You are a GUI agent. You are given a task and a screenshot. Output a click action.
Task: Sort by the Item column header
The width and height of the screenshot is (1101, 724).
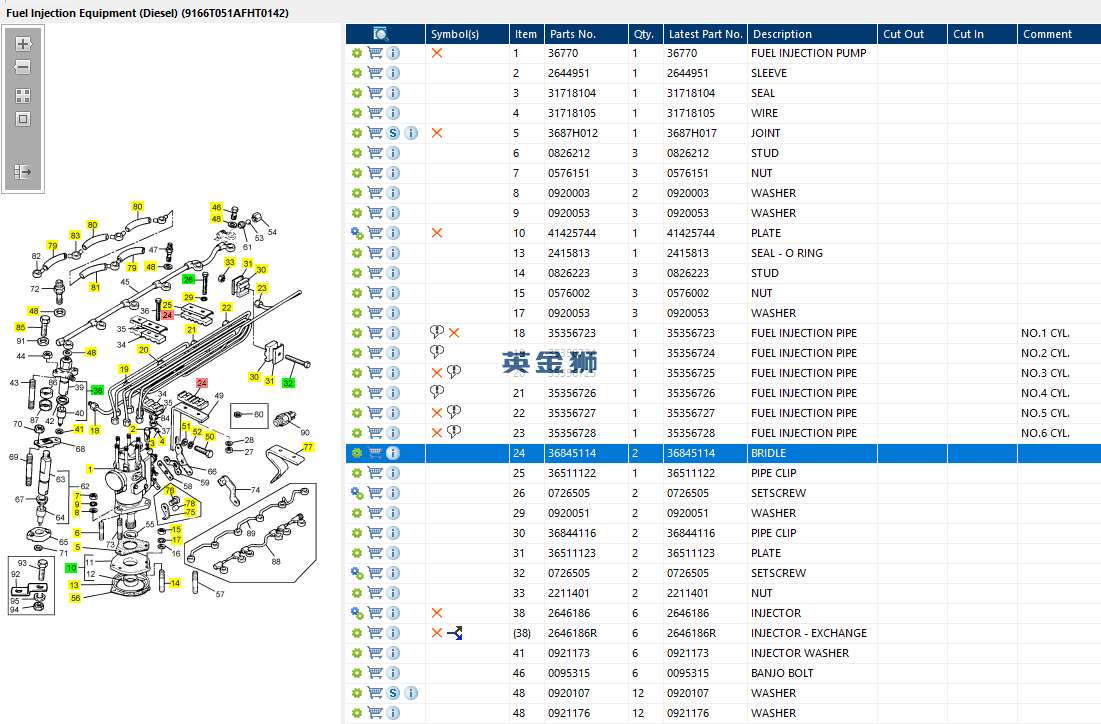[x=526, y=34]
